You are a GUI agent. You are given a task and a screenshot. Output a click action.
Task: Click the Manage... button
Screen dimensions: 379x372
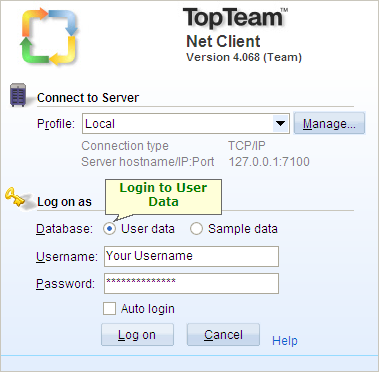pyautogui.click(x=329, y=124)
